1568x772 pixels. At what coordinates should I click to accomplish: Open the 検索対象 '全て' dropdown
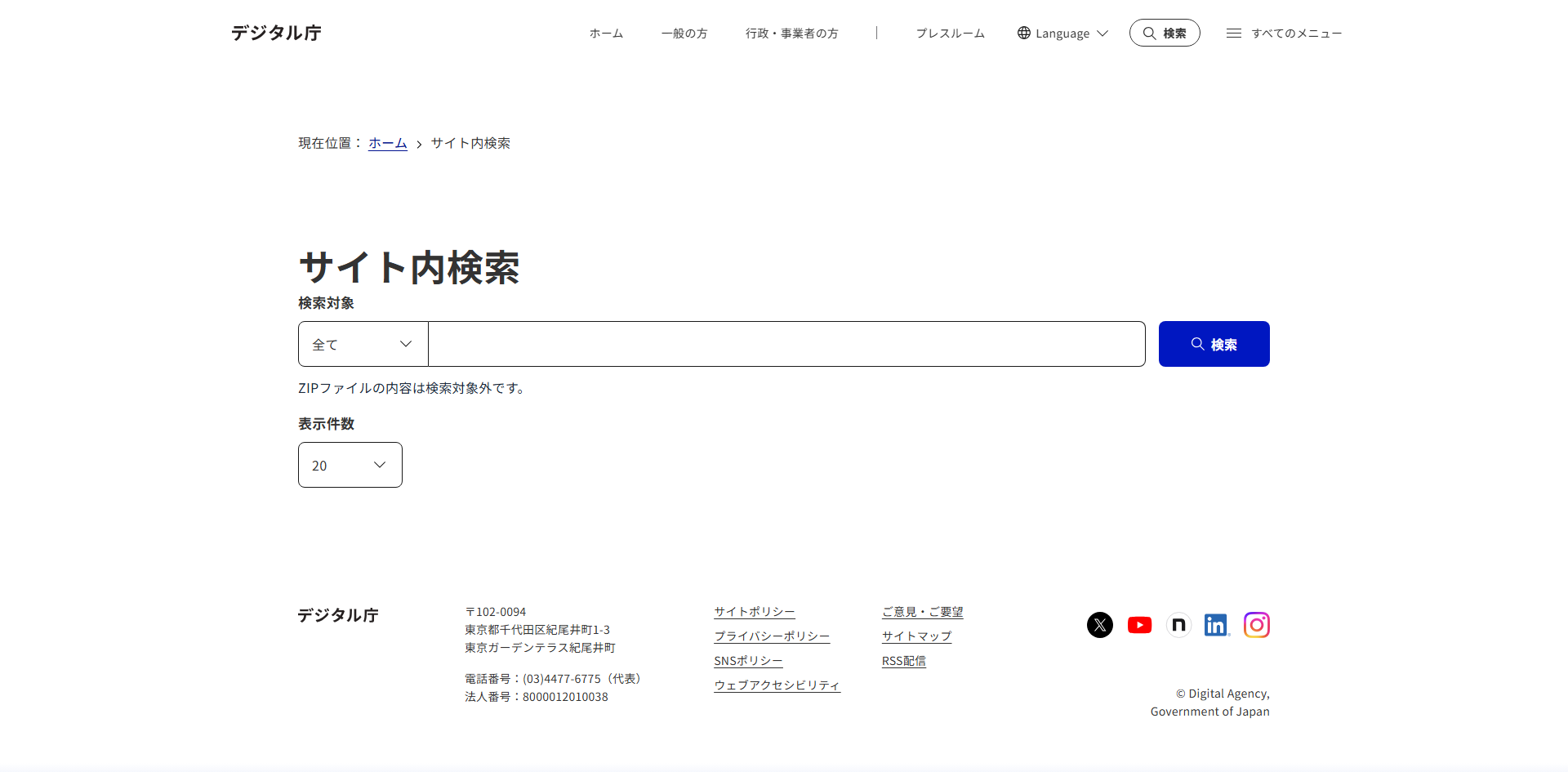click(x=363, y=344)
